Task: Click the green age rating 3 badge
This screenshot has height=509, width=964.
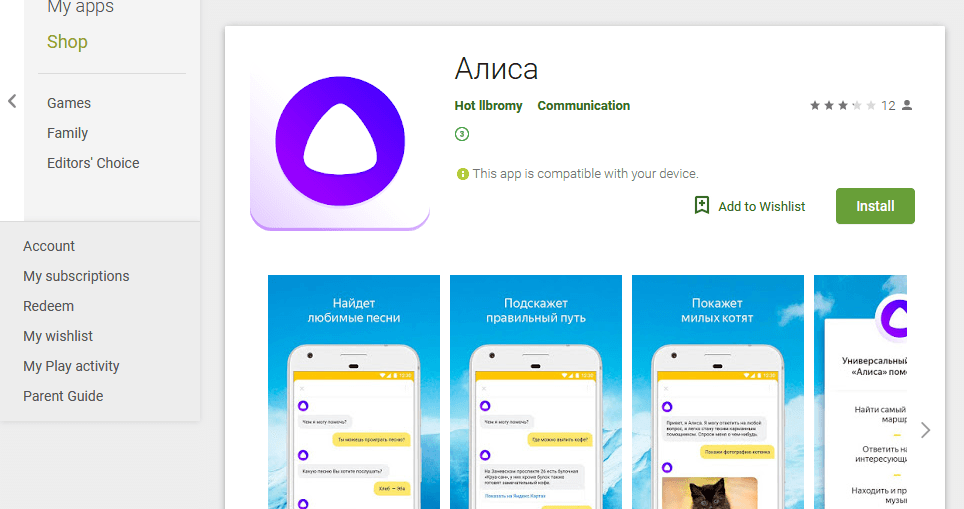Action: [x=462, y=134]
